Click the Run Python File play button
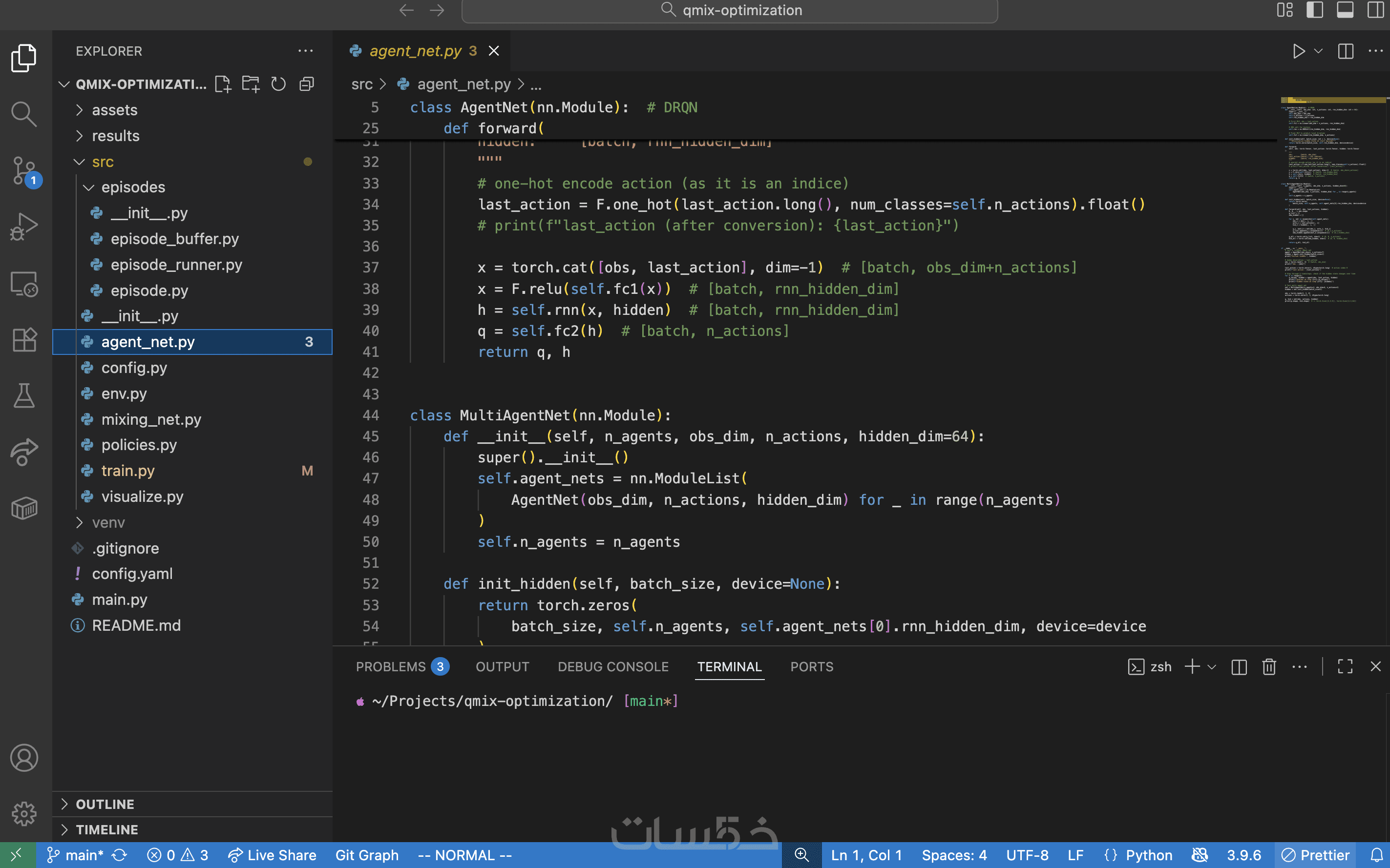This screenshot has width=1390, height=868. 1299,51
